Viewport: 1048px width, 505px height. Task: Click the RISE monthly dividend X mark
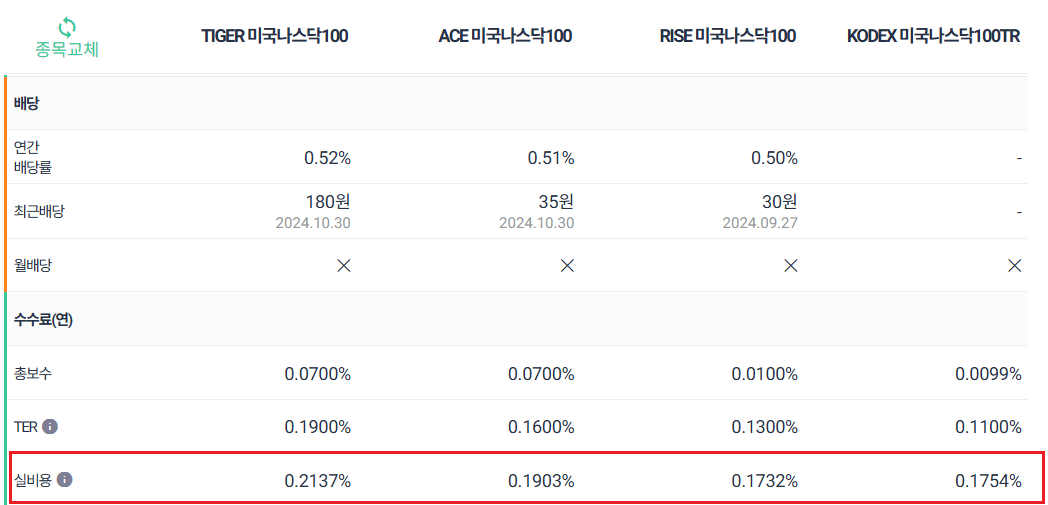pos(791,266)
